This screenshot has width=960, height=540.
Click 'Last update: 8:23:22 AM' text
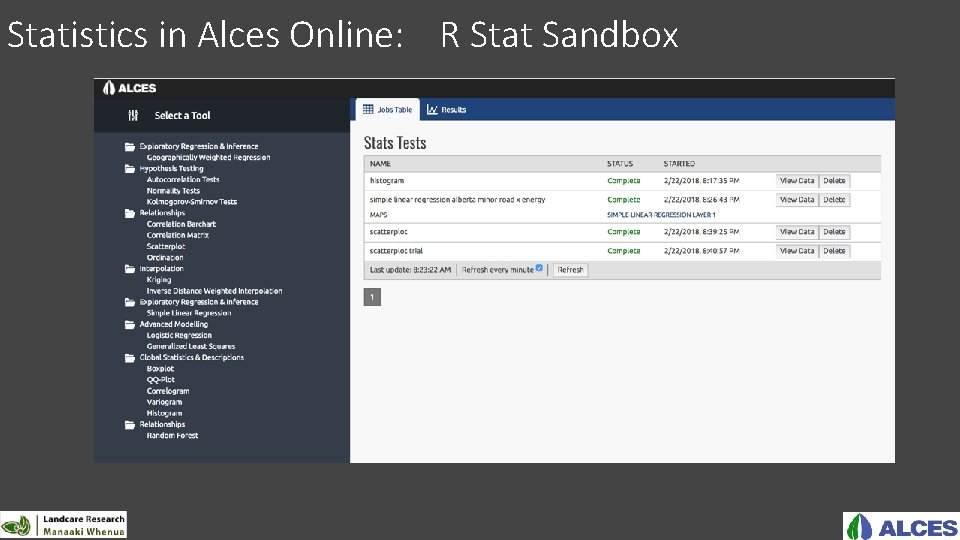point(410,270)
